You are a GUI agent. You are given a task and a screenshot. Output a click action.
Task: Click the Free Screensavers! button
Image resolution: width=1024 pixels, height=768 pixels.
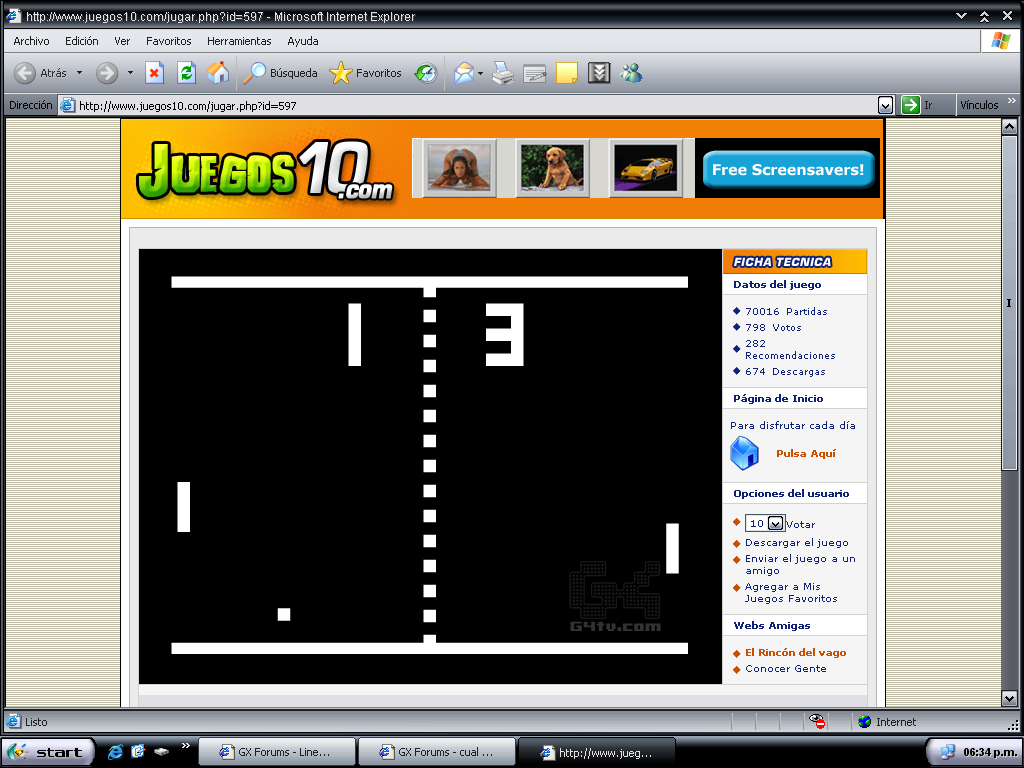click(x=788, y=170)
